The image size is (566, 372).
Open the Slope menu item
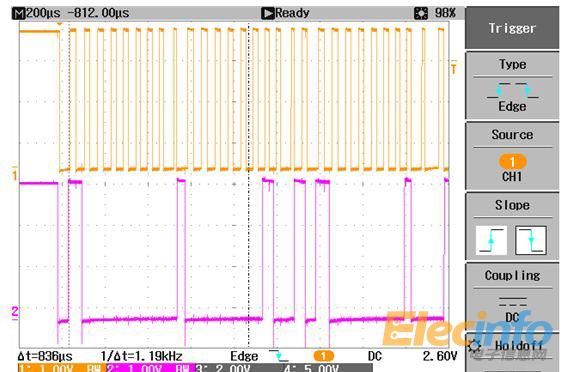point(513,226)
